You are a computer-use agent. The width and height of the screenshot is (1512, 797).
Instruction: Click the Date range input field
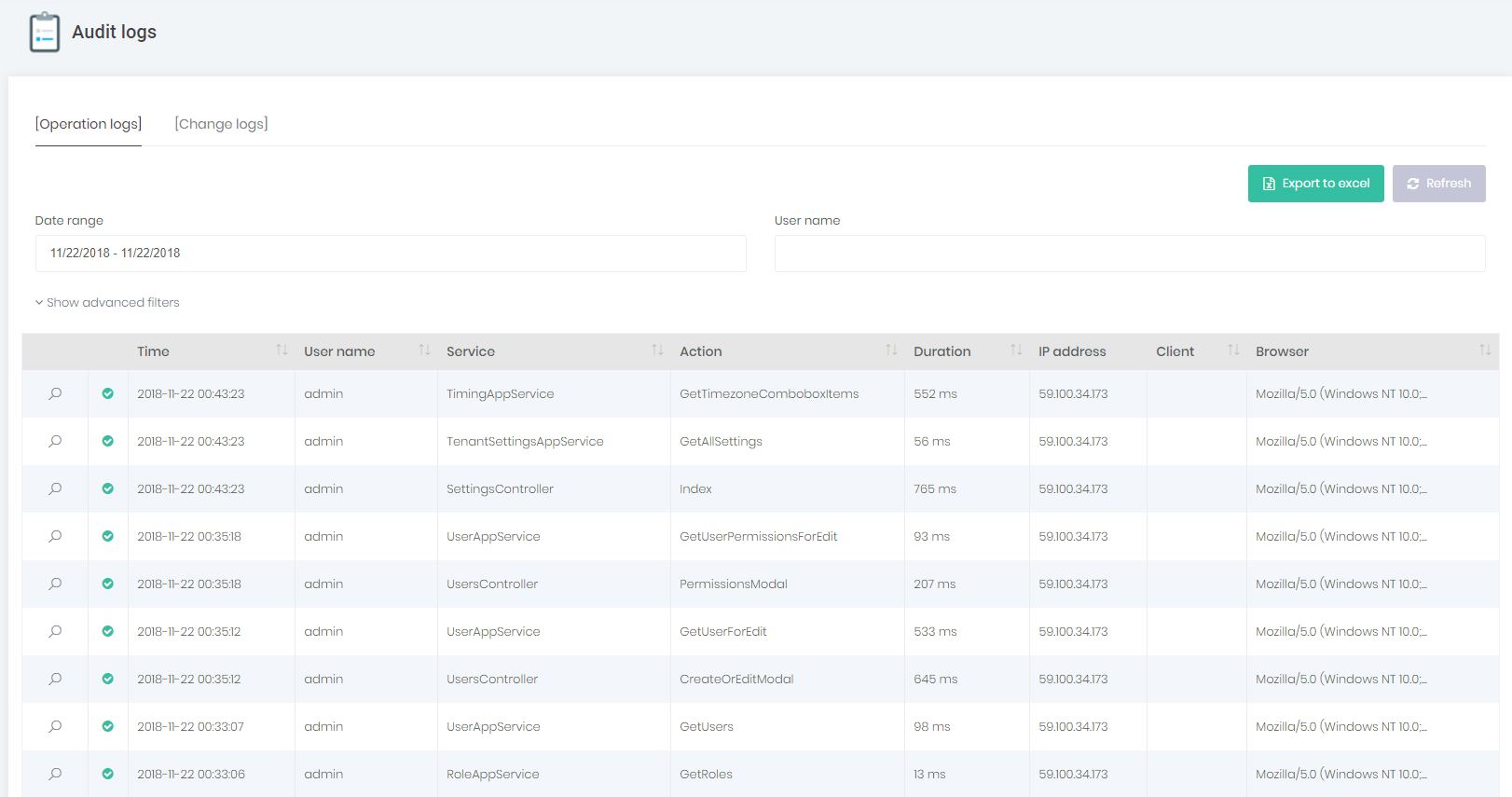(390, 254)
